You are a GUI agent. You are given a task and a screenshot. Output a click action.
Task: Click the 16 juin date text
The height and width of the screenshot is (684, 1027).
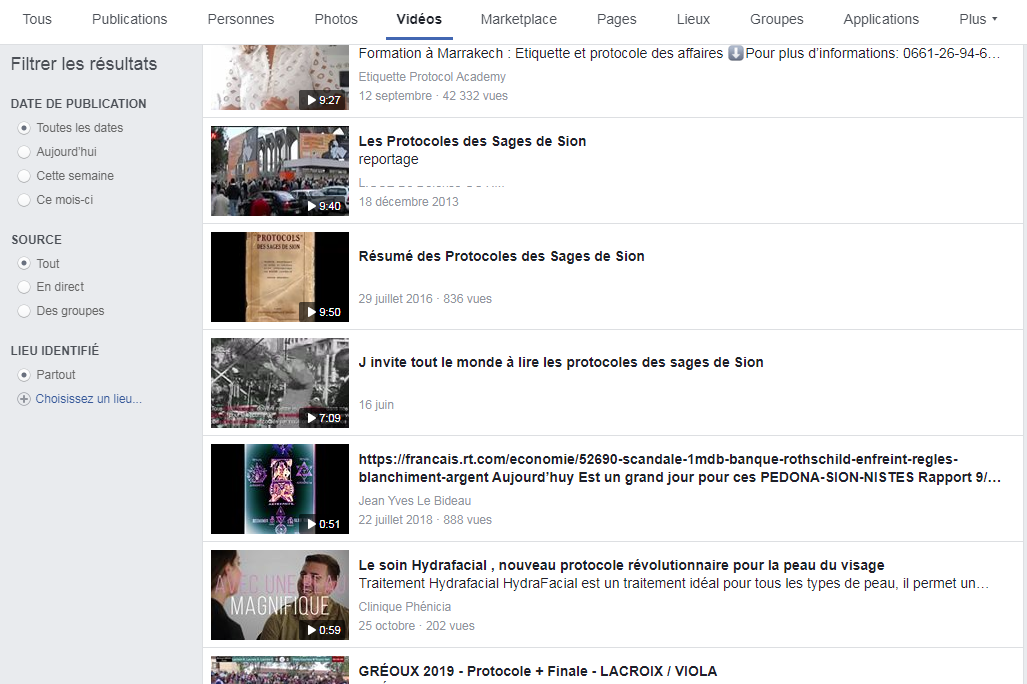coord(376,406)
